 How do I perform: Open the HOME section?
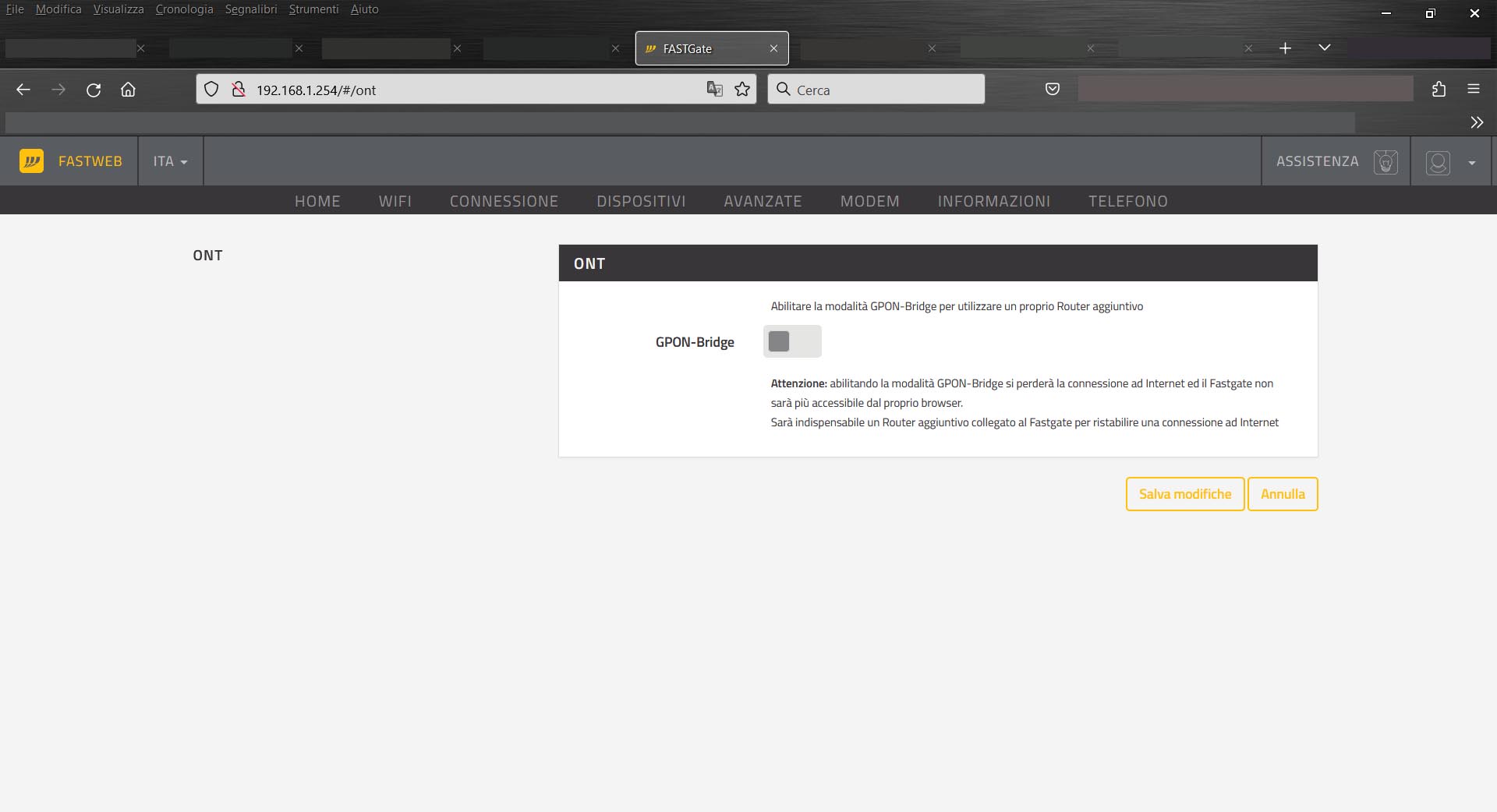317,201
